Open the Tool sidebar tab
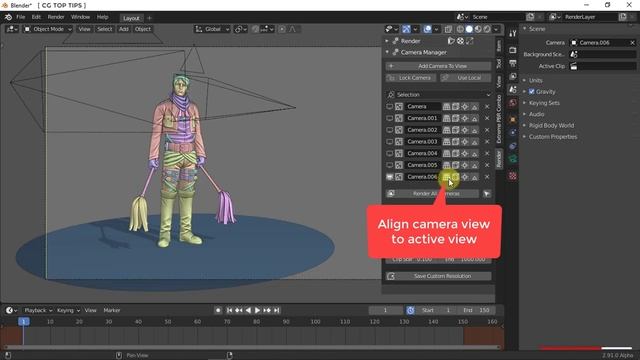Image resolution: width=640 pixels, height=360 pixels. point(499,63)
